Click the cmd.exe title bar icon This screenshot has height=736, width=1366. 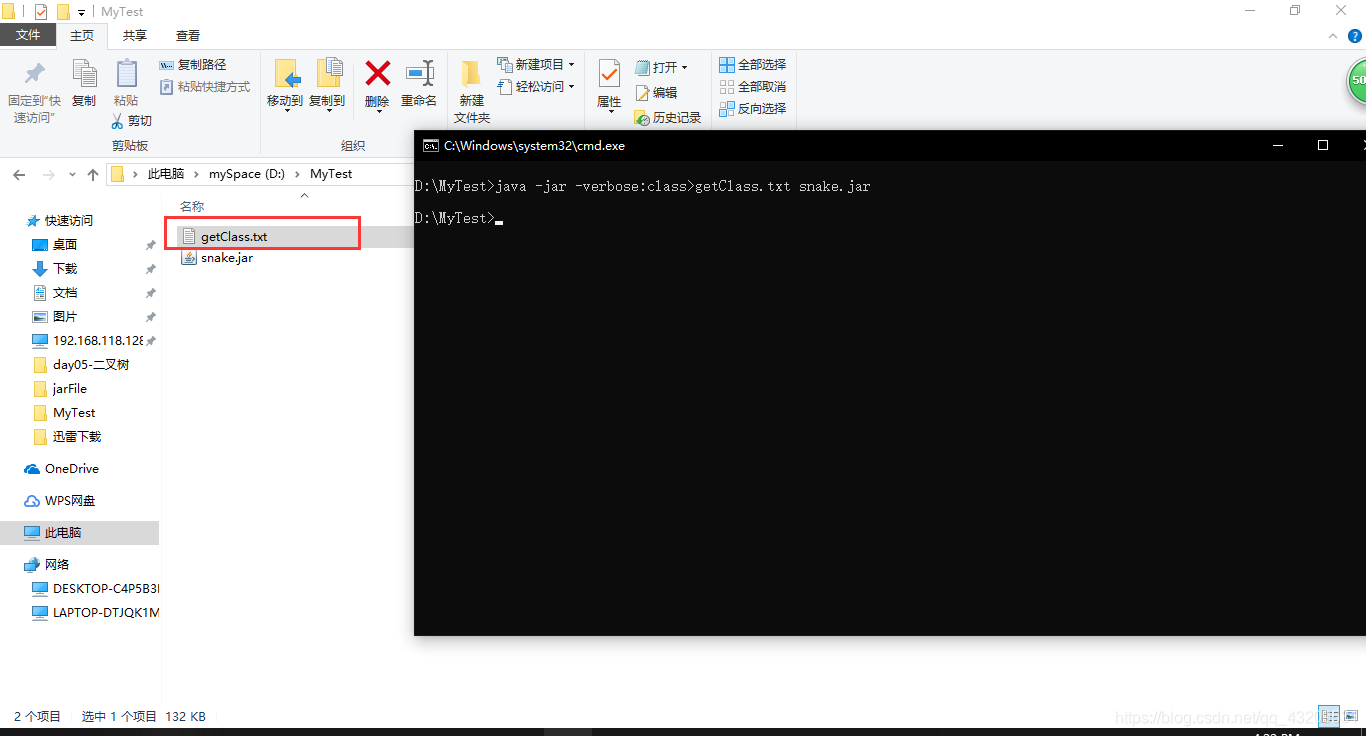point(430,145)
